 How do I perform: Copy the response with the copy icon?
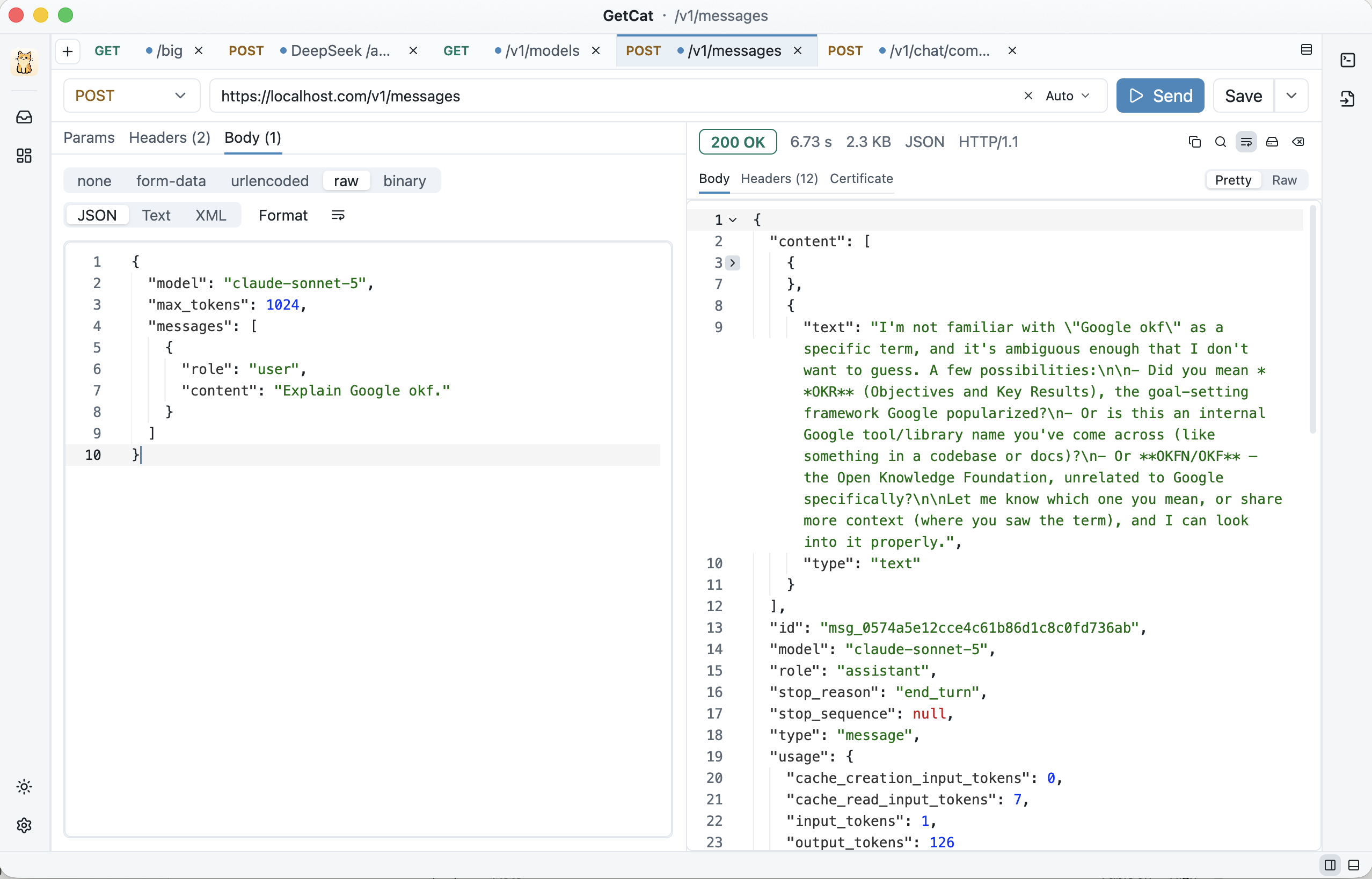(x=1194, y=142)
